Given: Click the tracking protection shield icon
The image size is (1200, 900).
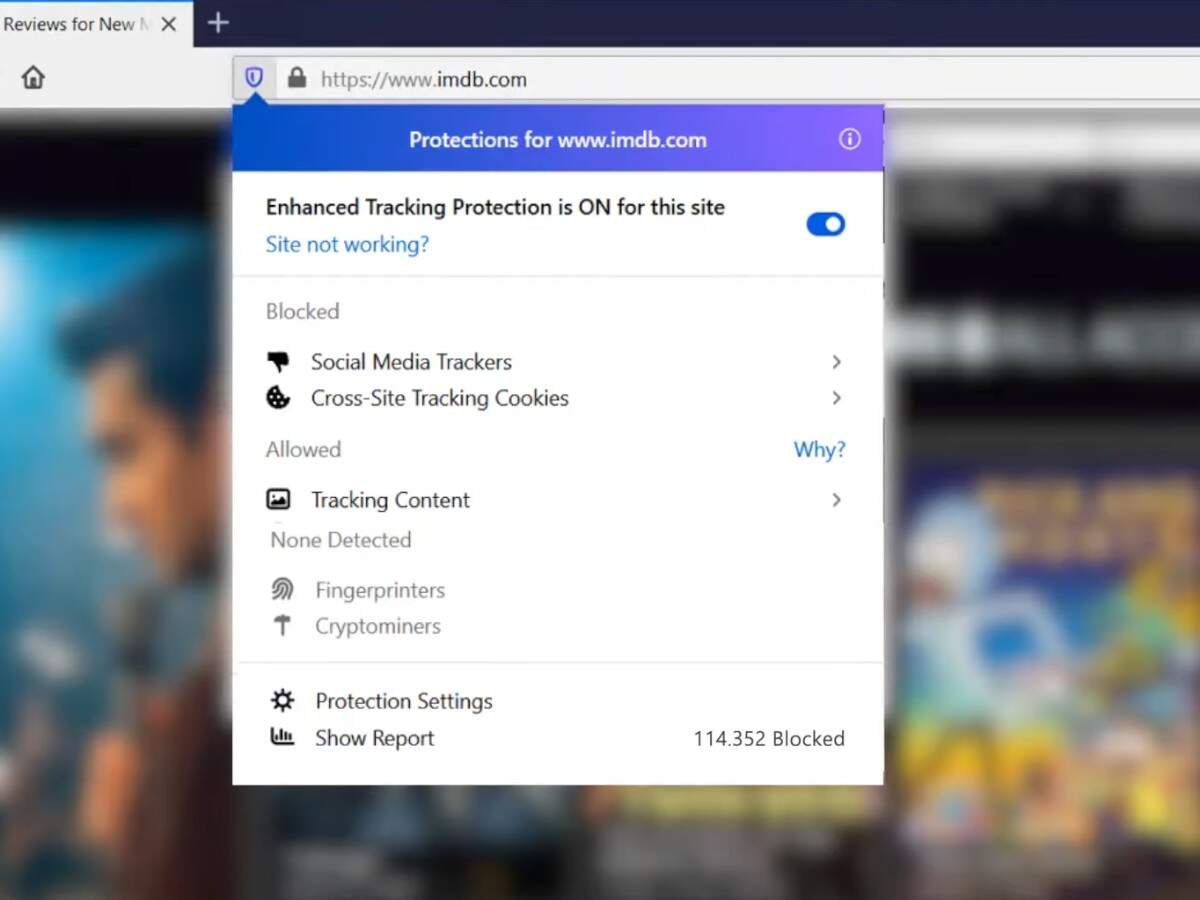Looking at the screenshot, I should pos(254,77).
